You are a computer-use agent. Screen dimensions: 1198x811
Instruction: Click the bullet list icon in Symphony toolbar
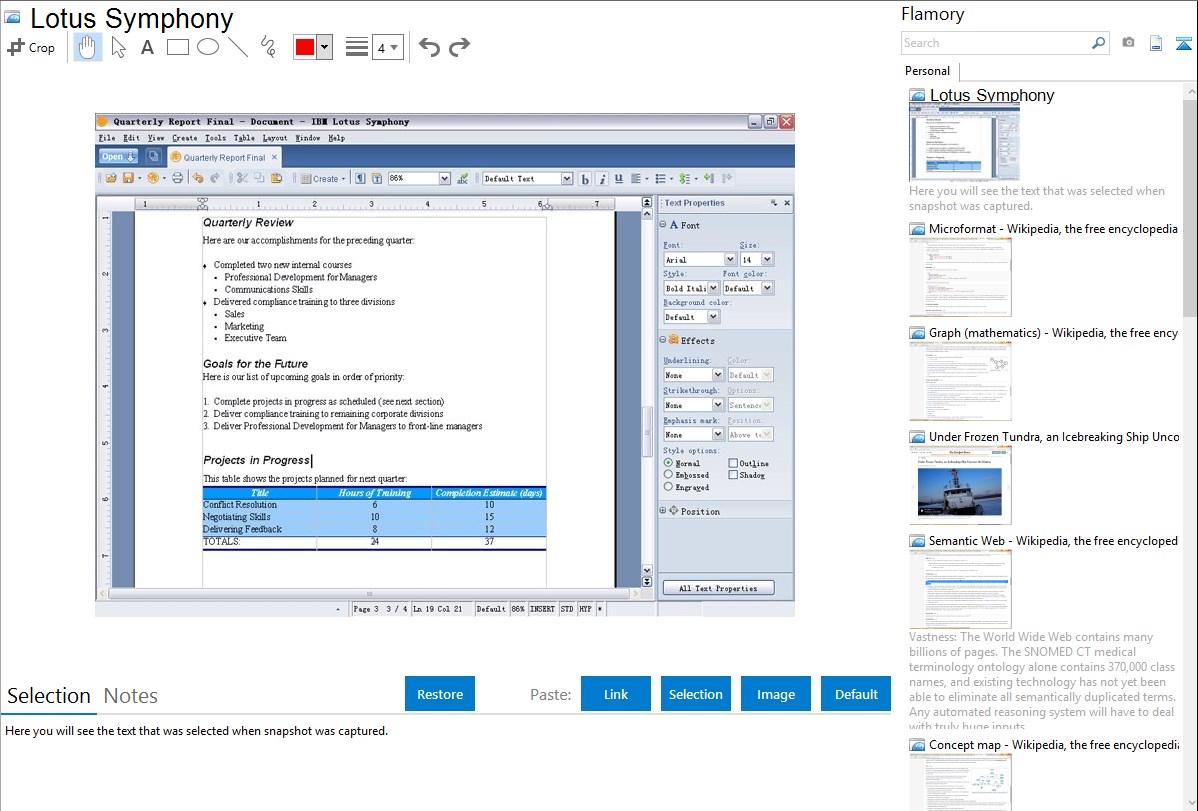[x=661, y=179]
